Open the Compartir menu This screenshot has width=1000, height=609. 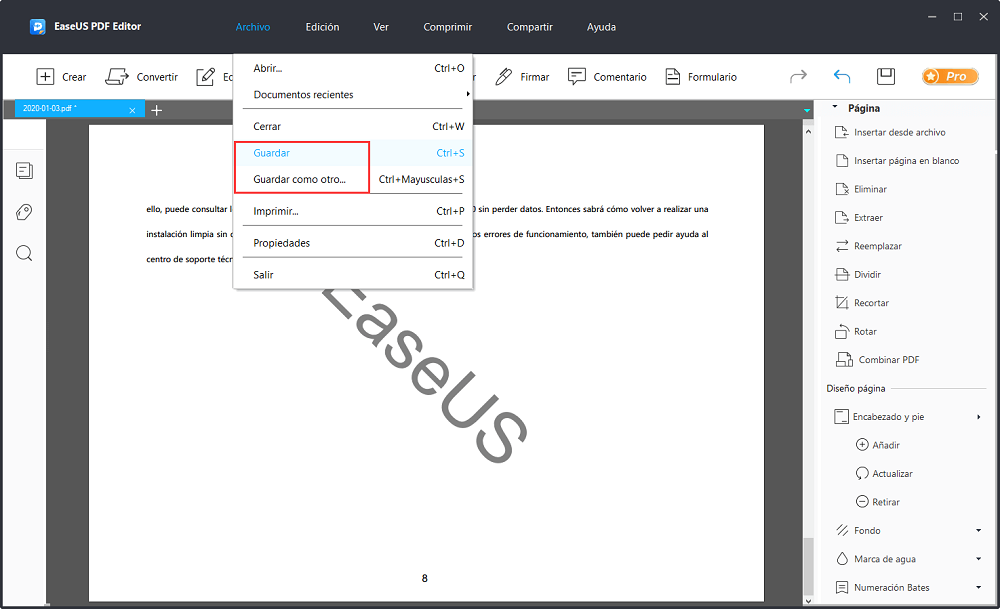coord(529,27)
